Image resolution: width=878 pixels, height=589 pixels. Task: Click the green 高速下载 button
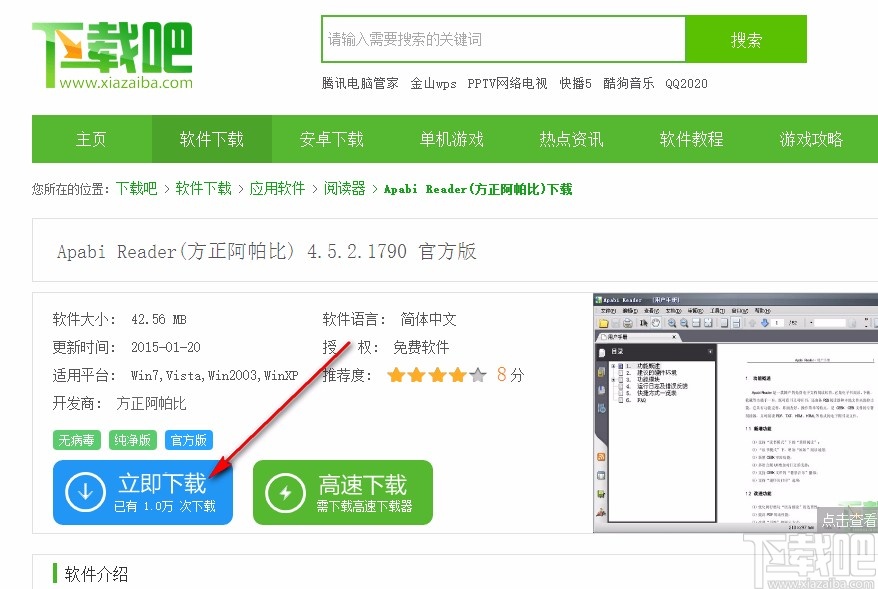343,493
